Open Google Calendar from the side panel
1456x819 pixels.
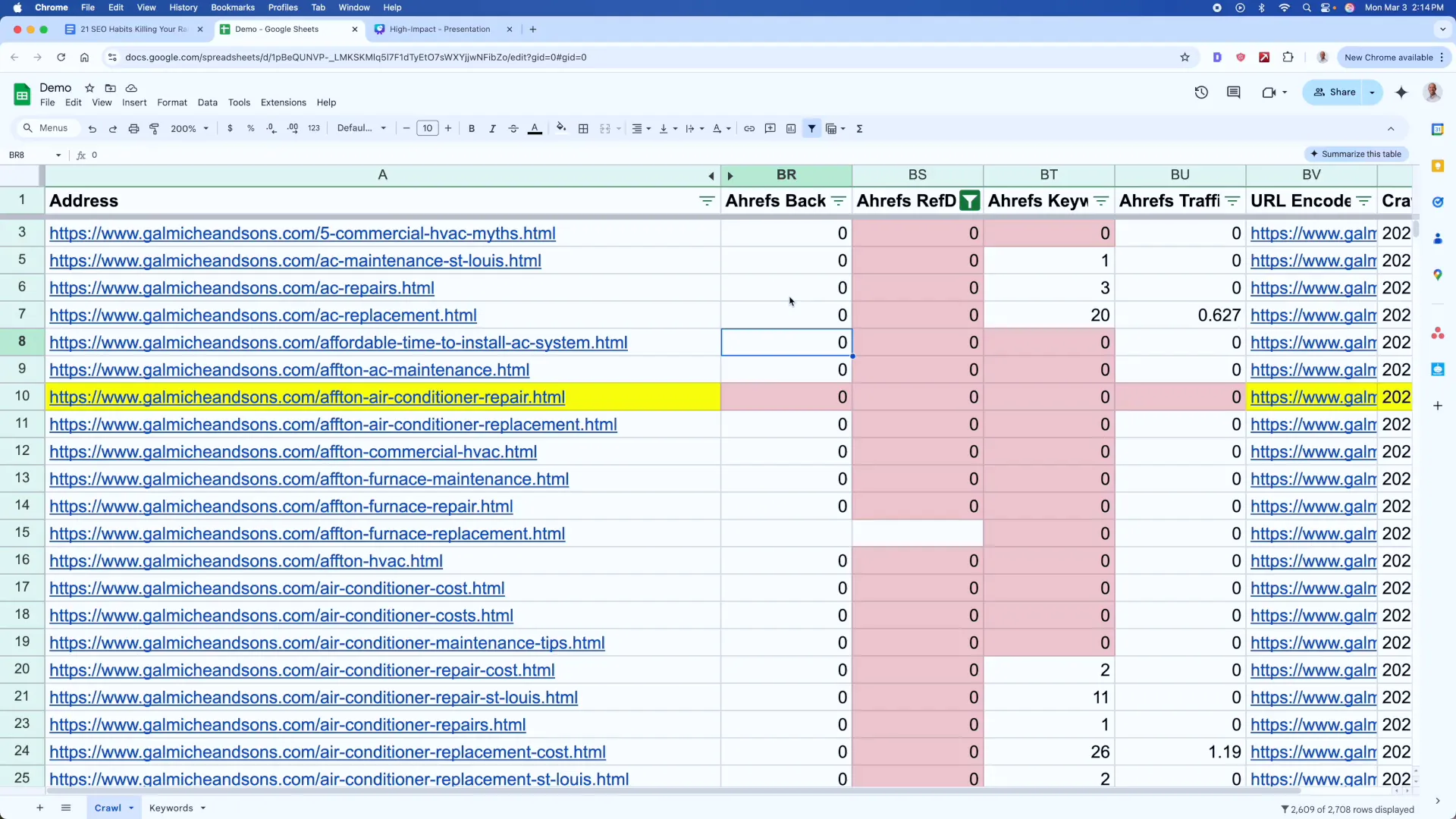[1439, 130]
